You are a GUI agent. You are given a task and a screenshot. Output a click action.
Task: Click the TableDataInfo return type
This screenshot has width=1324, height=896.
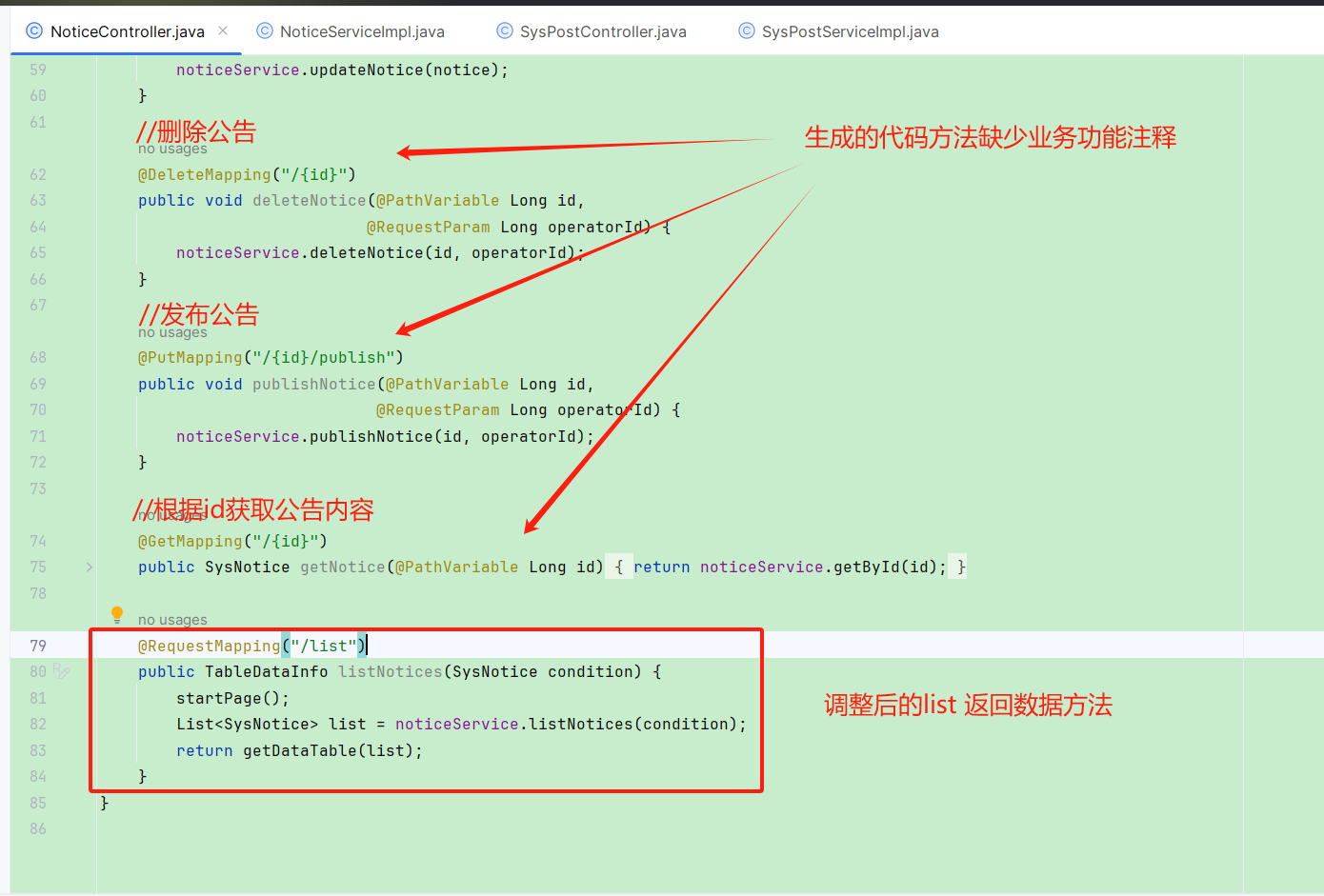267,671
